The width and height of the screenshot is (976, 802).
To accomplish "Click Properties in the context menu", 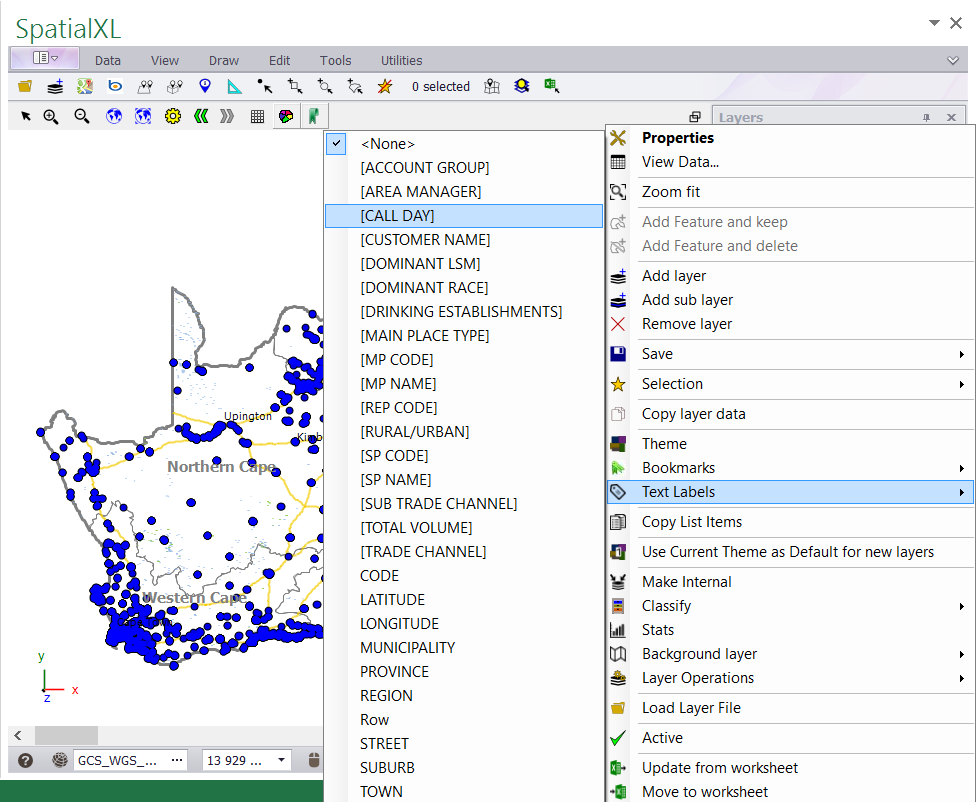I will [x=677, y=138].
